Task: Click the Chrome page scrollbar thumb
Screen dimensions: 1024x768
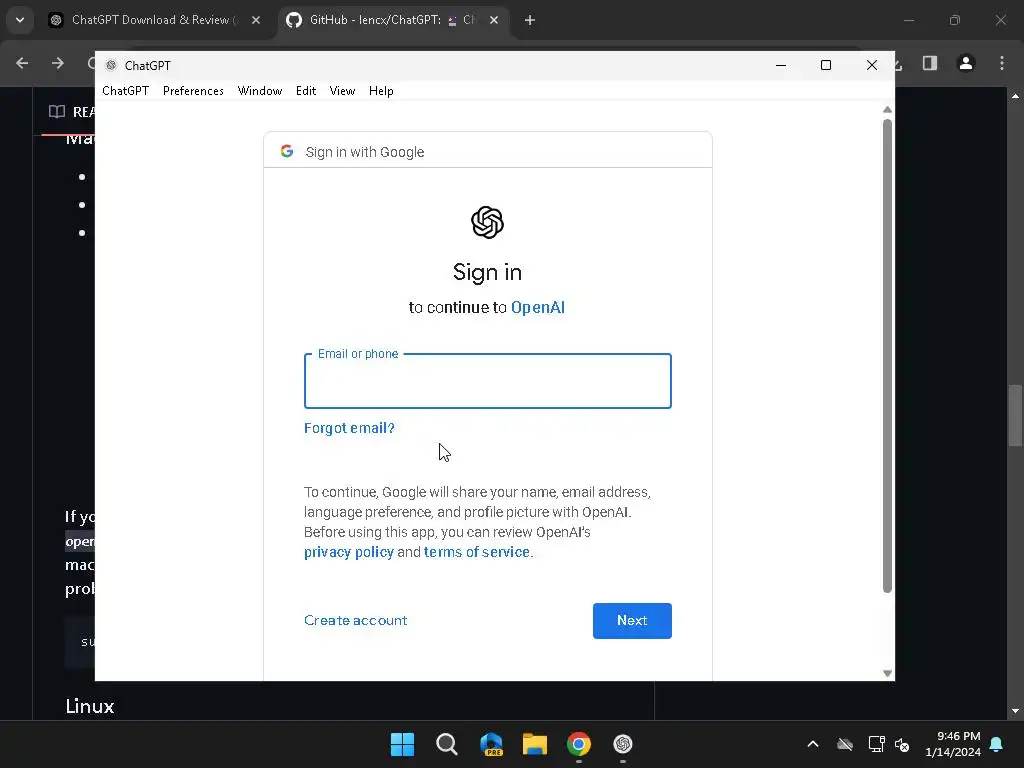Action: (x=1015, y=415)
